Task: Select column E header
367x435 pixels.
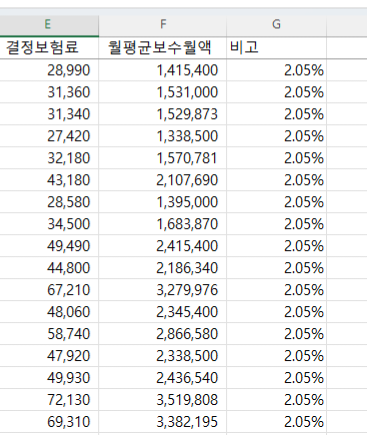Action: (49, 25)
